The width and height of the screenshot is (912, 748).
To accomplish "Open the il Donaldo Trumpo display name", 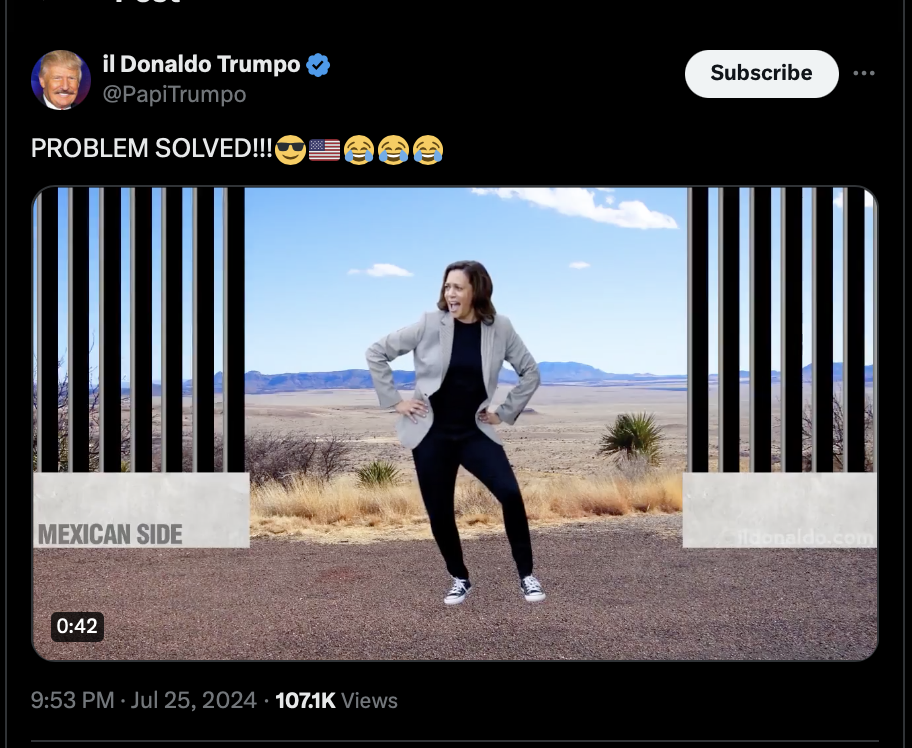I will click(201, 64).
